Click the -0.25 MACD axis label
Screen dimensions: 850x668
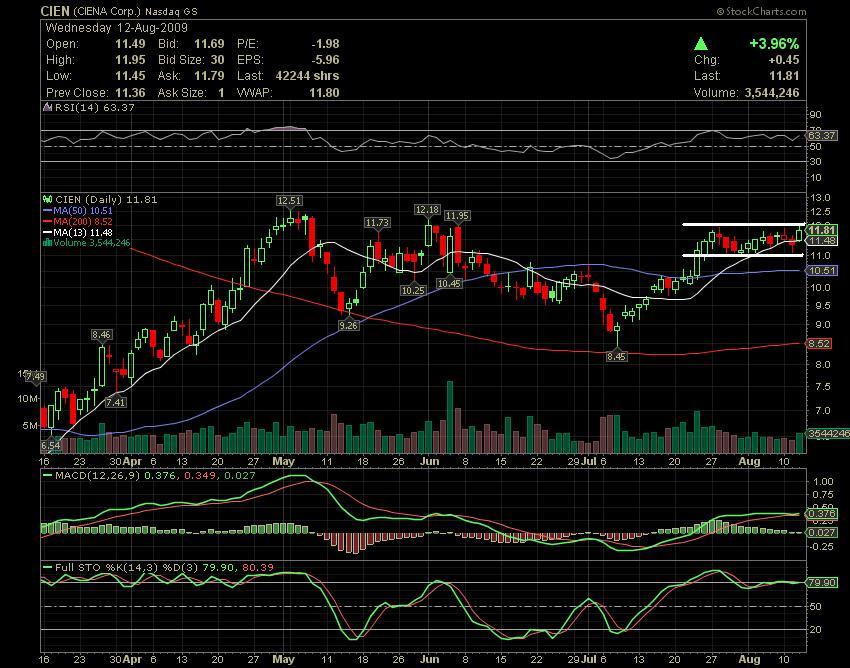tap(822, 546)
